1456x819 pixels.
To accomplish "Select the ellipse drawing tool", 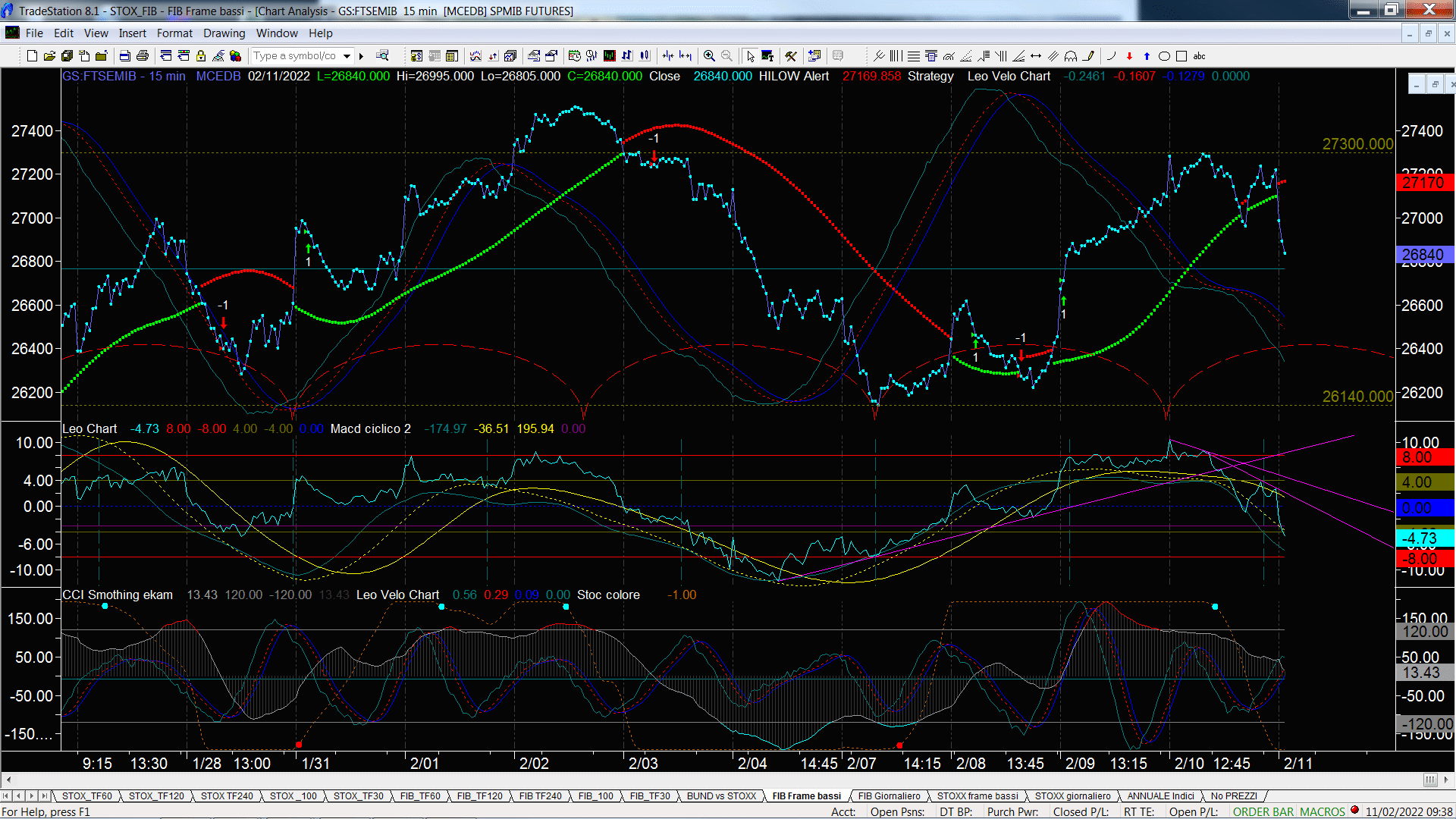I will [x=1164, y=56].
